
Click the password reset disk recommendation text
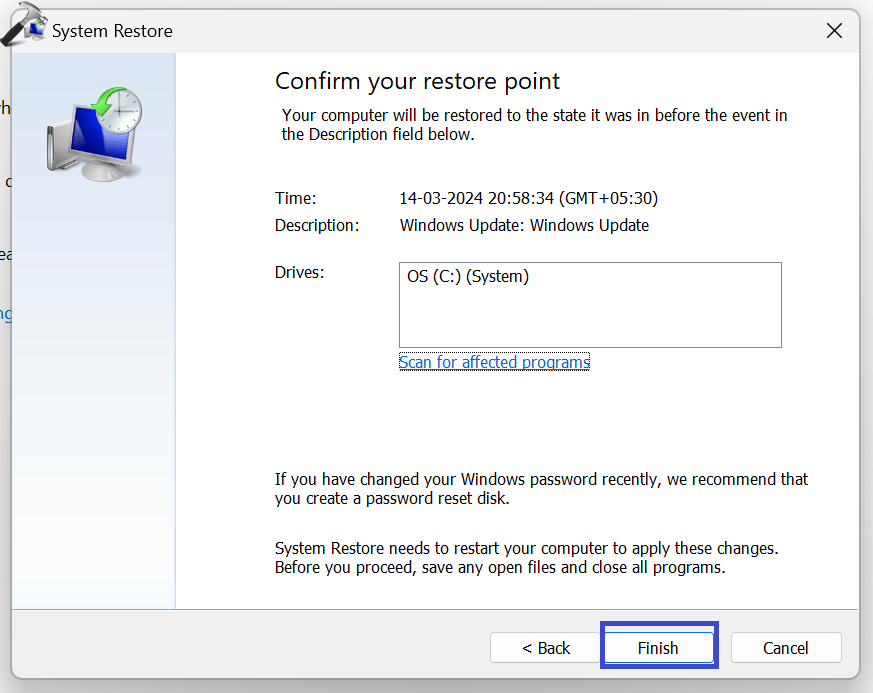point(541,489)
